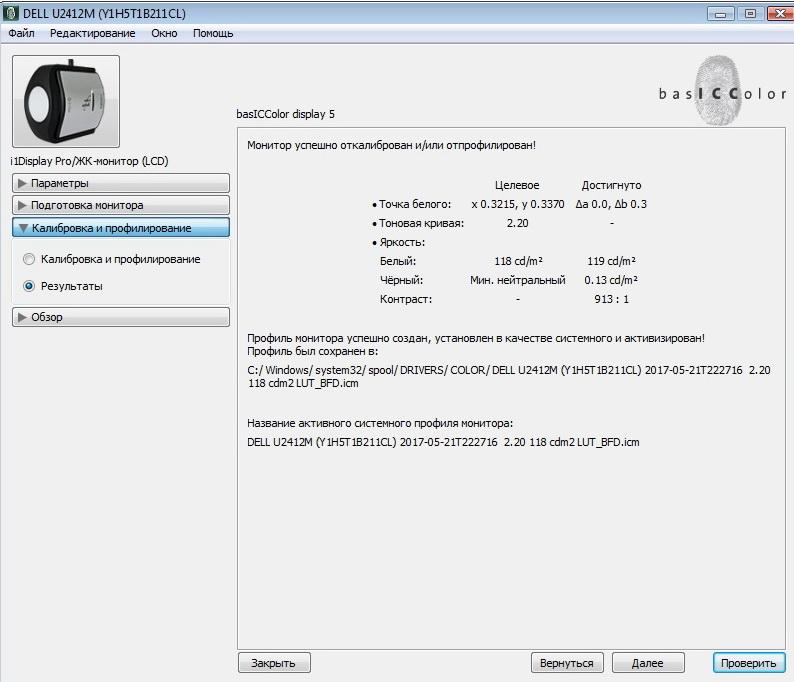
Task: Click the Тоновая кривая label
Action: pyautogui.click(x=421, y=223)
